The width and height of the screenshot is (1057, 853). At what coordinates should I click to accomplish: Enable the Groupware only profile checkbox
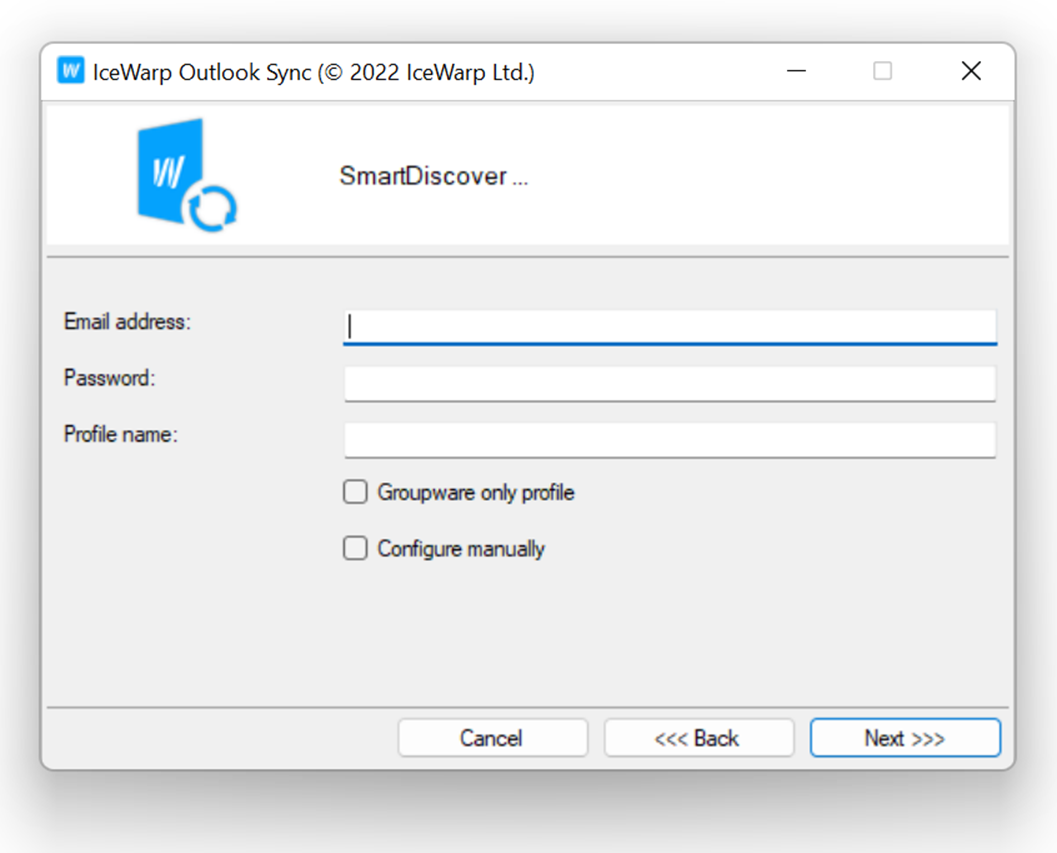355,492
